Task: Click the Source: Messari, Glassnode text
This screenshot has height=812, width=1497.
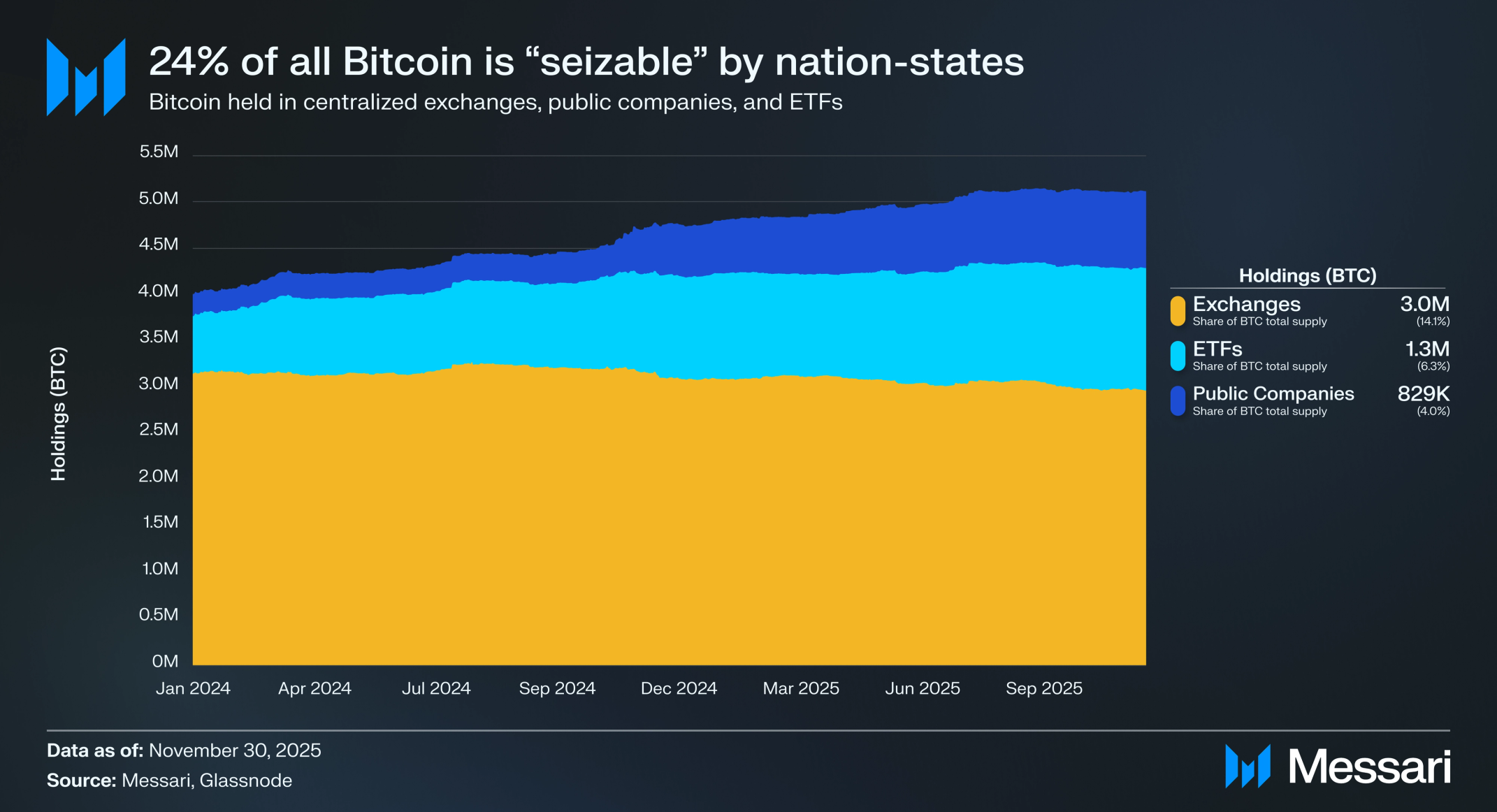Action: [x=169, y=781]
